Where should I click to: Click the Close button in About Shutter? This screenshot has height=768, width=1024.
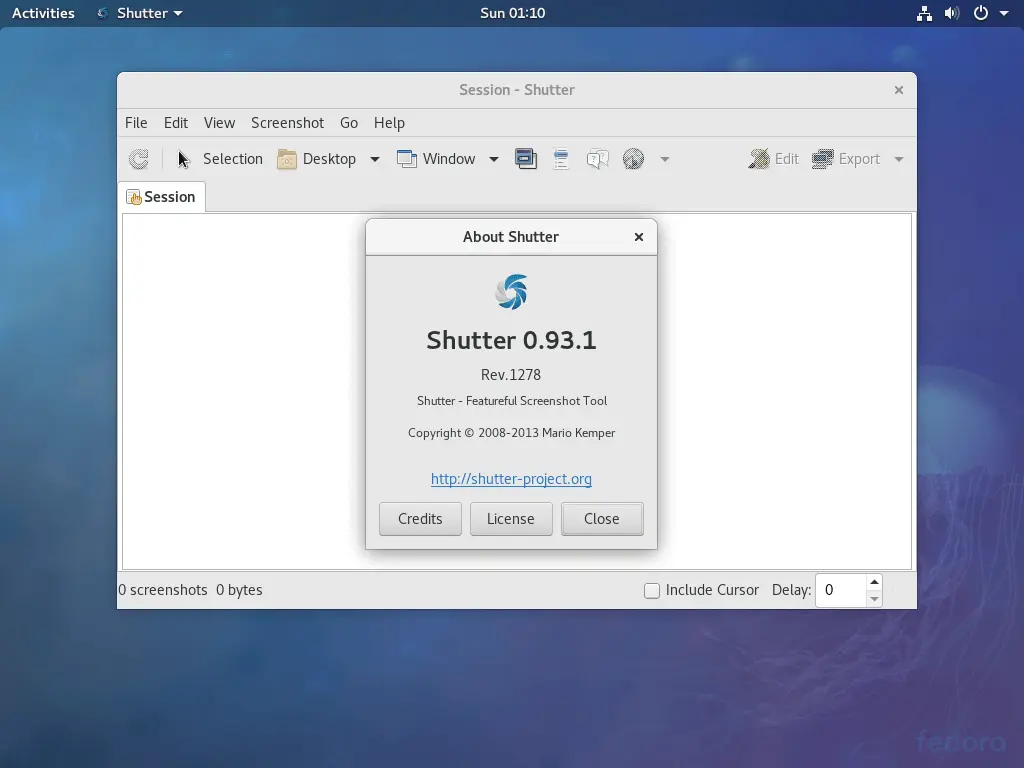point(601,519)
